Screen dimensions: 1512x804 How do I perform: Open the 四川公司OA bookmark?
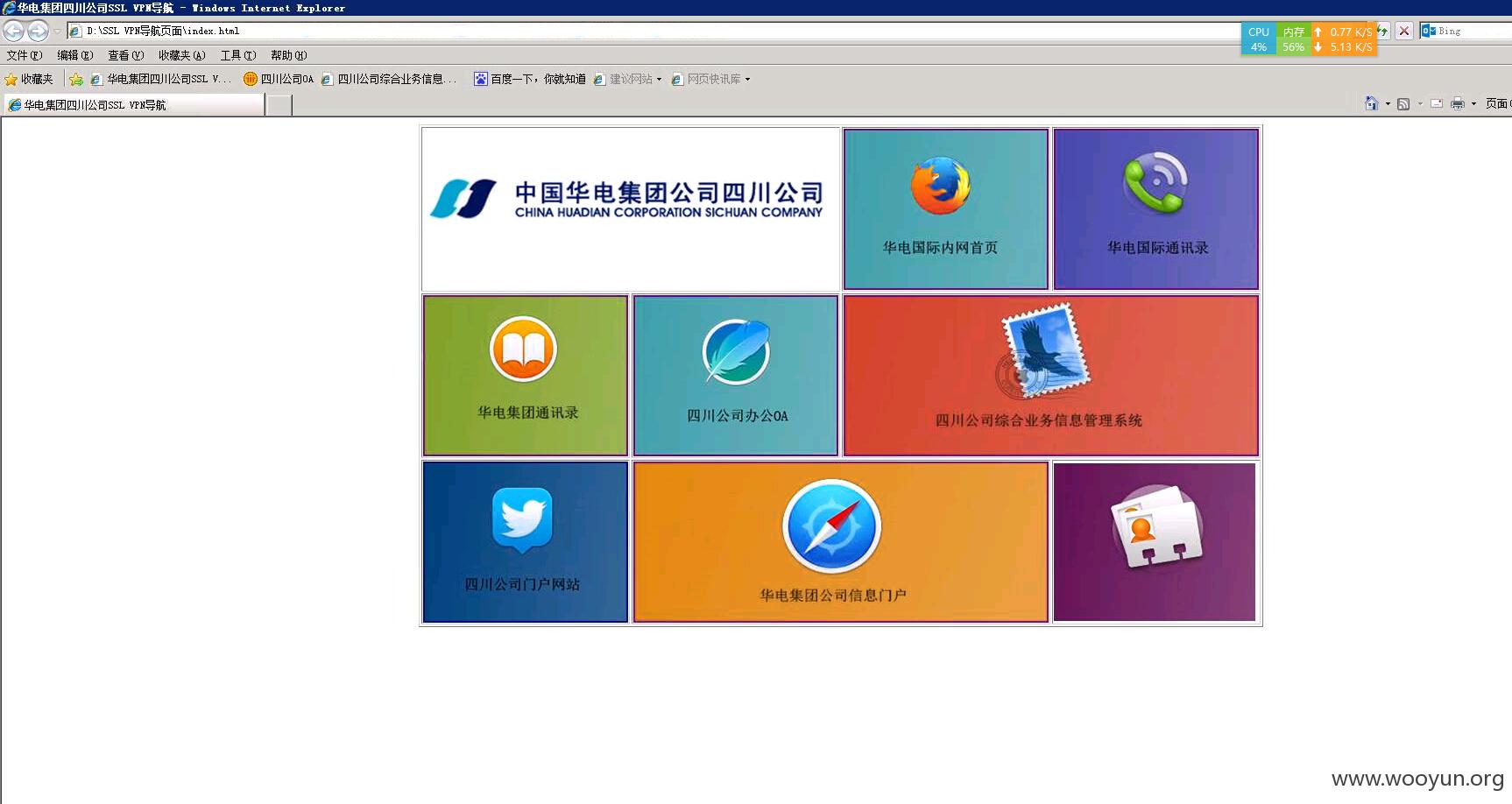(279, 79)
